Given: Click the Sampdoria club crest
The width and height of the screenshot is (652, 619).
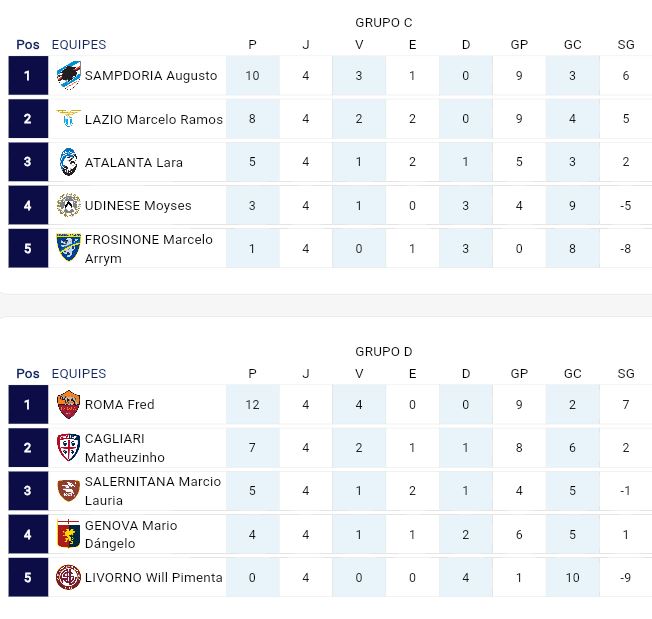Looking at the screenshot, I should 69,75.
